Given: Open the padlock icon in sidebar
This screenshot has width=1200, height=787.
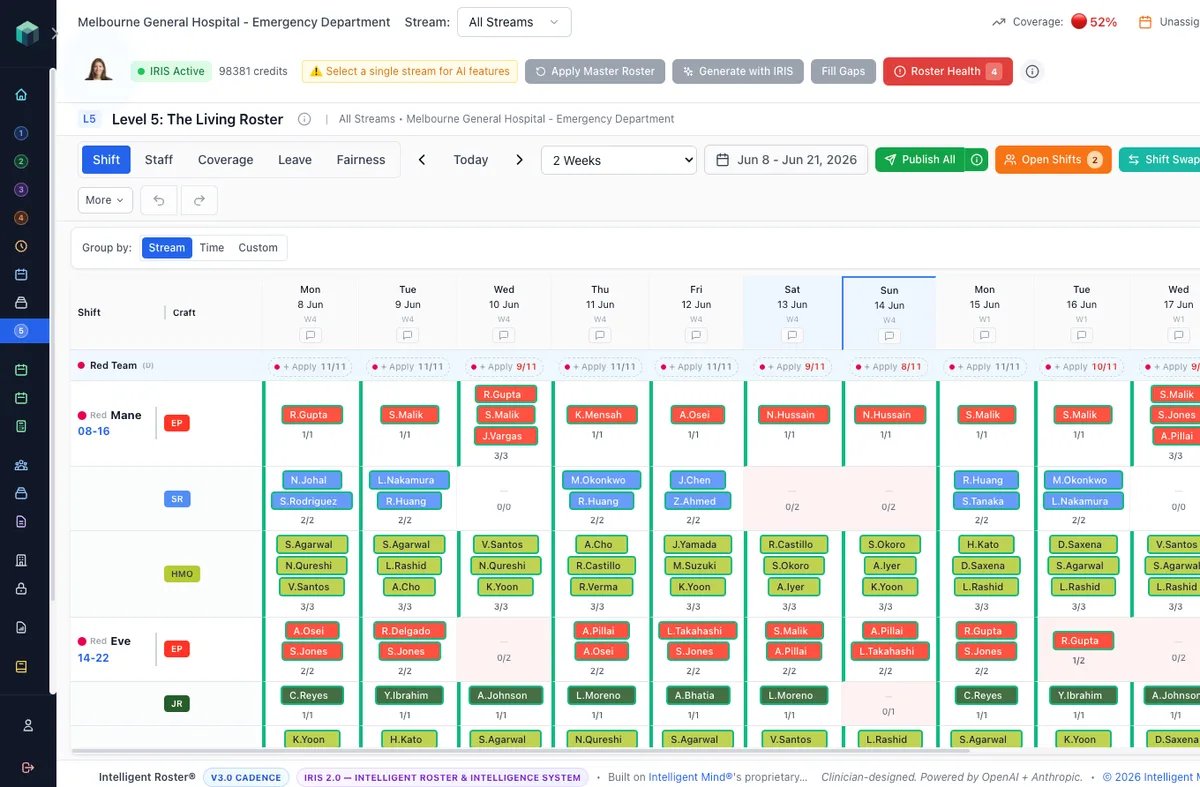Looking at the screenshot, I should (x=21, y=589).
